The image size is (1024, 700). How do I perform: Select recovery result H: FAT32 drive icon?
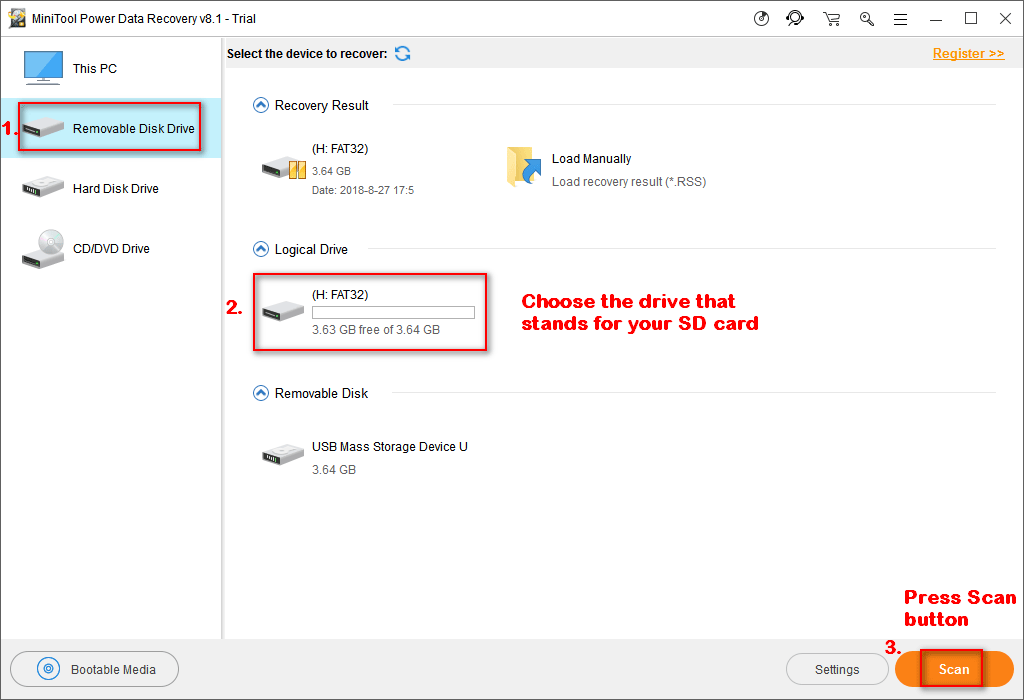click(283, 168)
